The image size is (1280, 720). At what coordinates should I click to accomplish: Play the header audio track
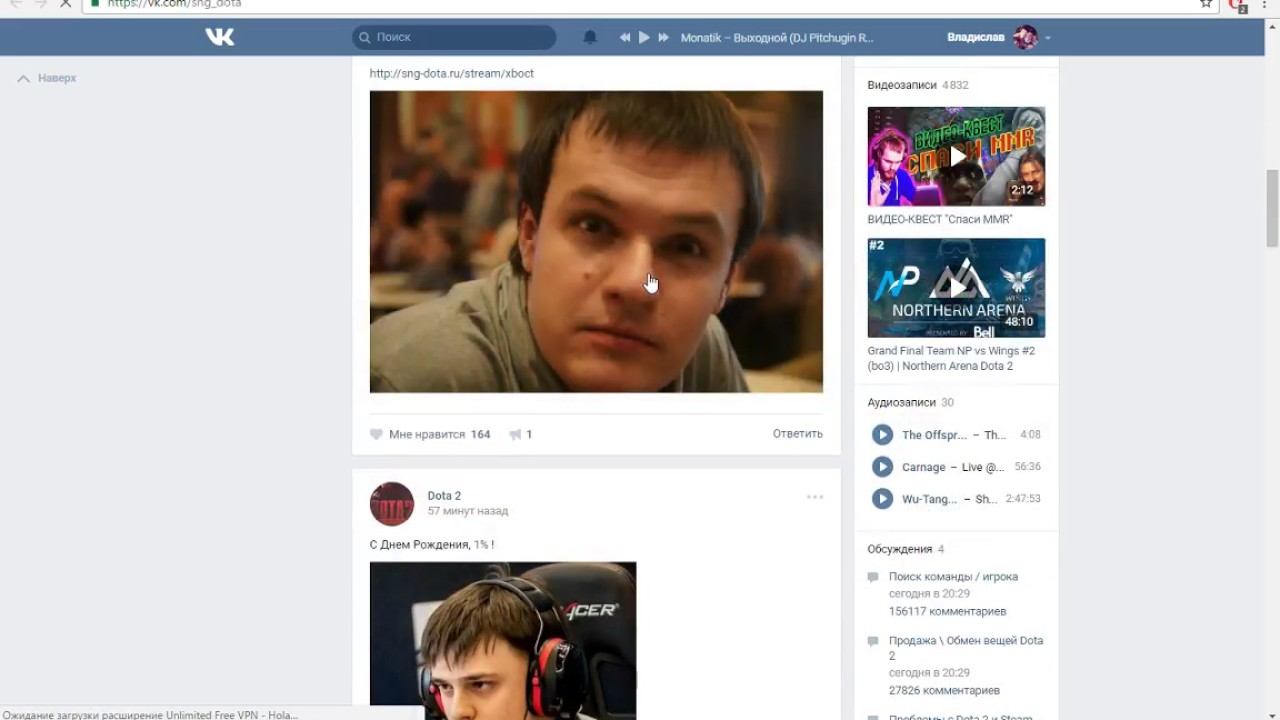pos(644,37)
